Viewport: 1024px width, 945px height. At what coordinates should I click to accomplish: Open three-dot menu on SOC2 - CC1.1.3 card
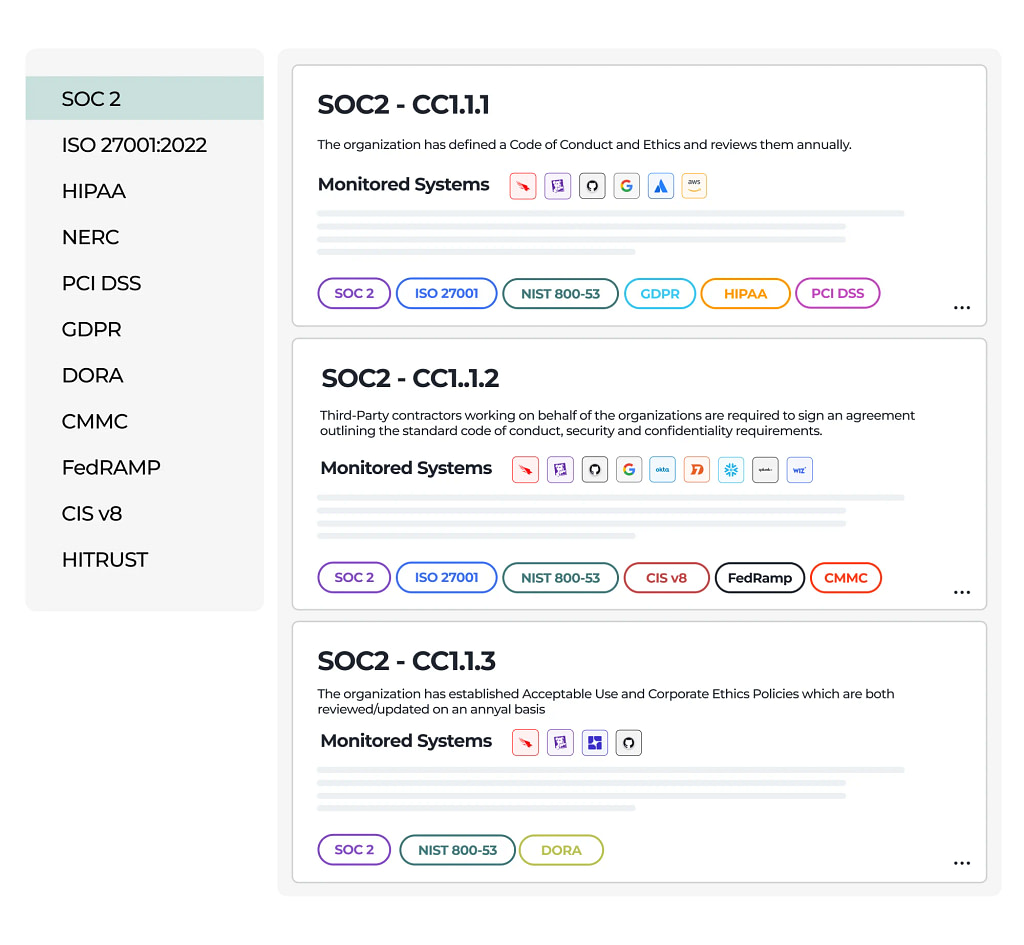pyautogui.click(x=962, y=863)
